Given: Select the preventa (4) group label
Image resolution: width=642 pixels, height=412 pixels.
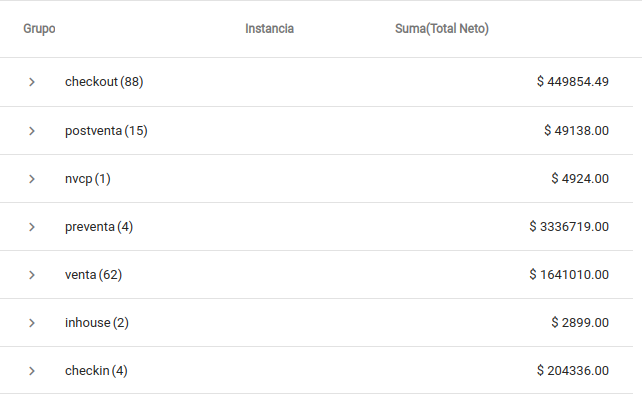Looking at the screenshot, I should click(99, 227).
